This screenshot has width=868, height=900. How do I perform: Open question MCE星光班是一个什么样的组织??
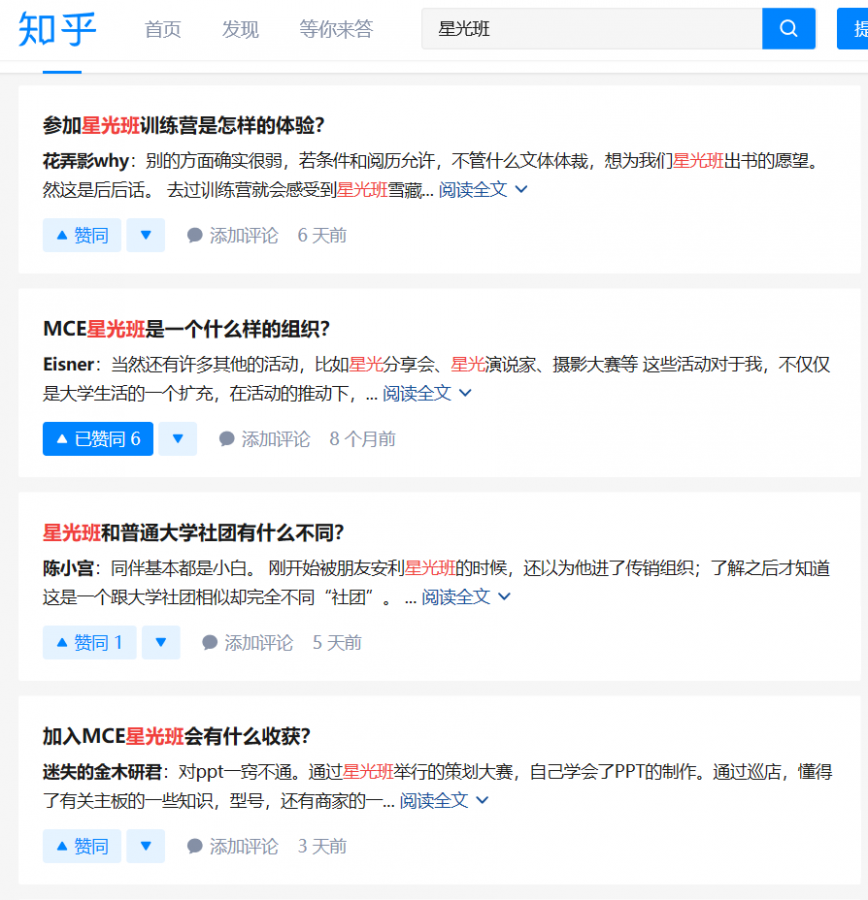[187, 329]
